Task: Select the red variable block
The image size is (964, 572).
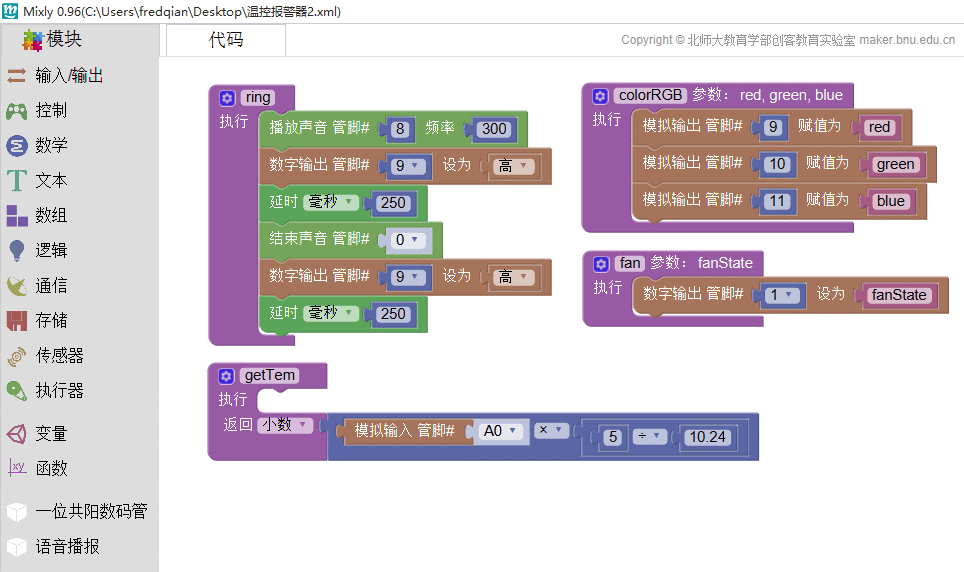Action: click(879, 127)
